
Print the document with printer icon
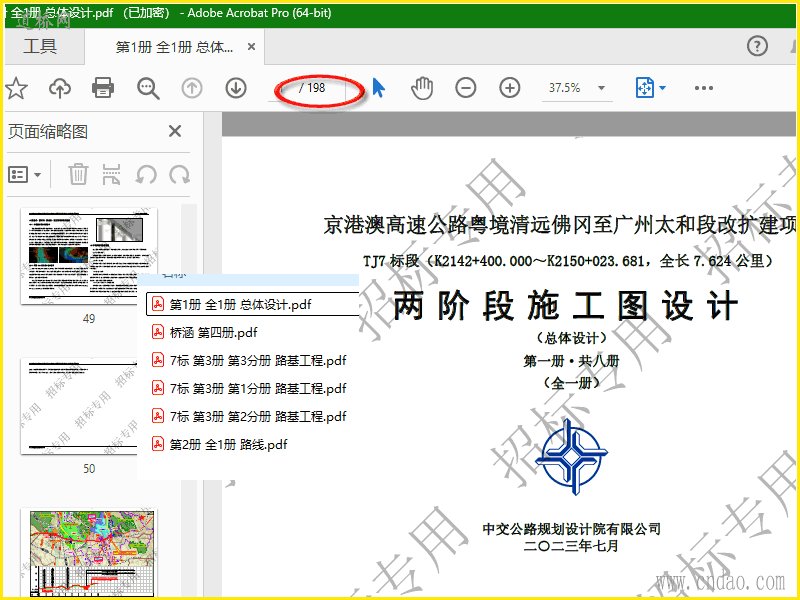click(x=103, y=88)
